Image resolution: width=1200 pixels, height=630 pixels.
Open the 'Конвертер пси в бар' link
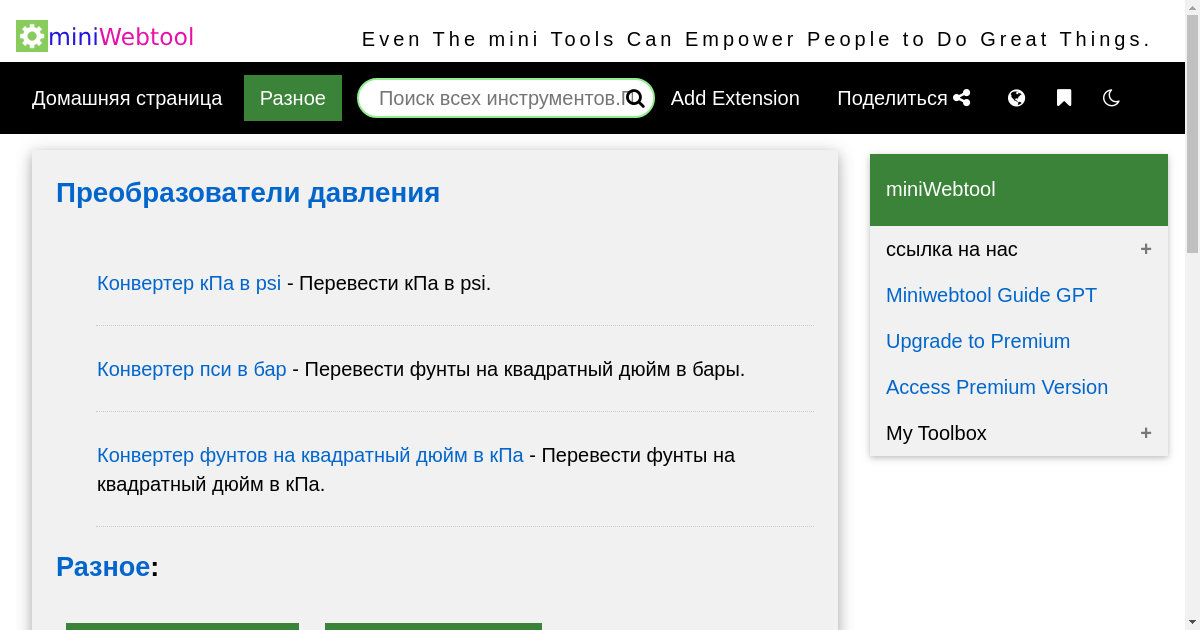pos(191,369)
